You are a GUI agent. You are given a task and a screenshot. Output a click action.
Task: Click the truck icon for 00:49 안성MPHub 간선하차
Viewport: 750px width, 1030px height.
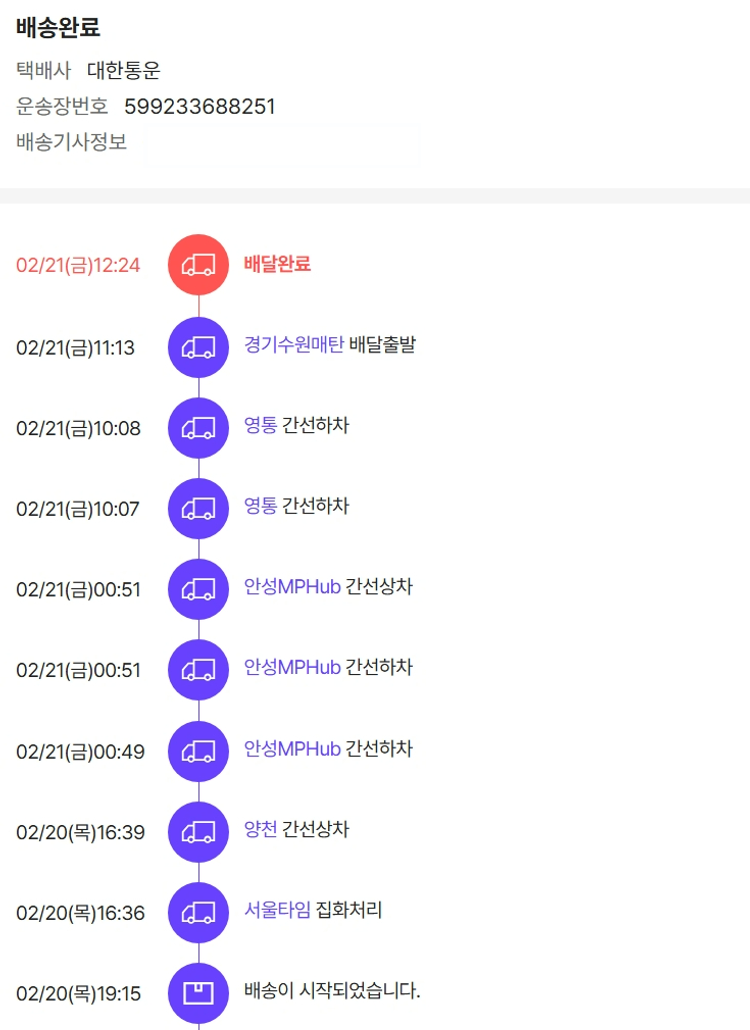[198, 751]
